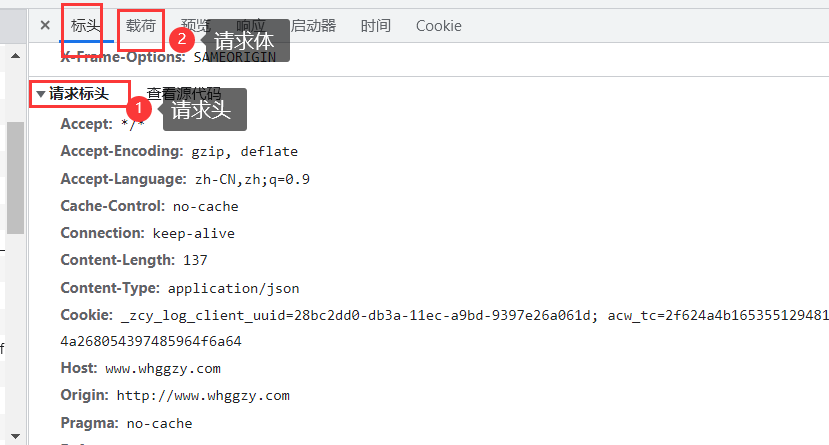Open the 启动器 tab
This screenshot has width=829, height=445.
point(313,26)
